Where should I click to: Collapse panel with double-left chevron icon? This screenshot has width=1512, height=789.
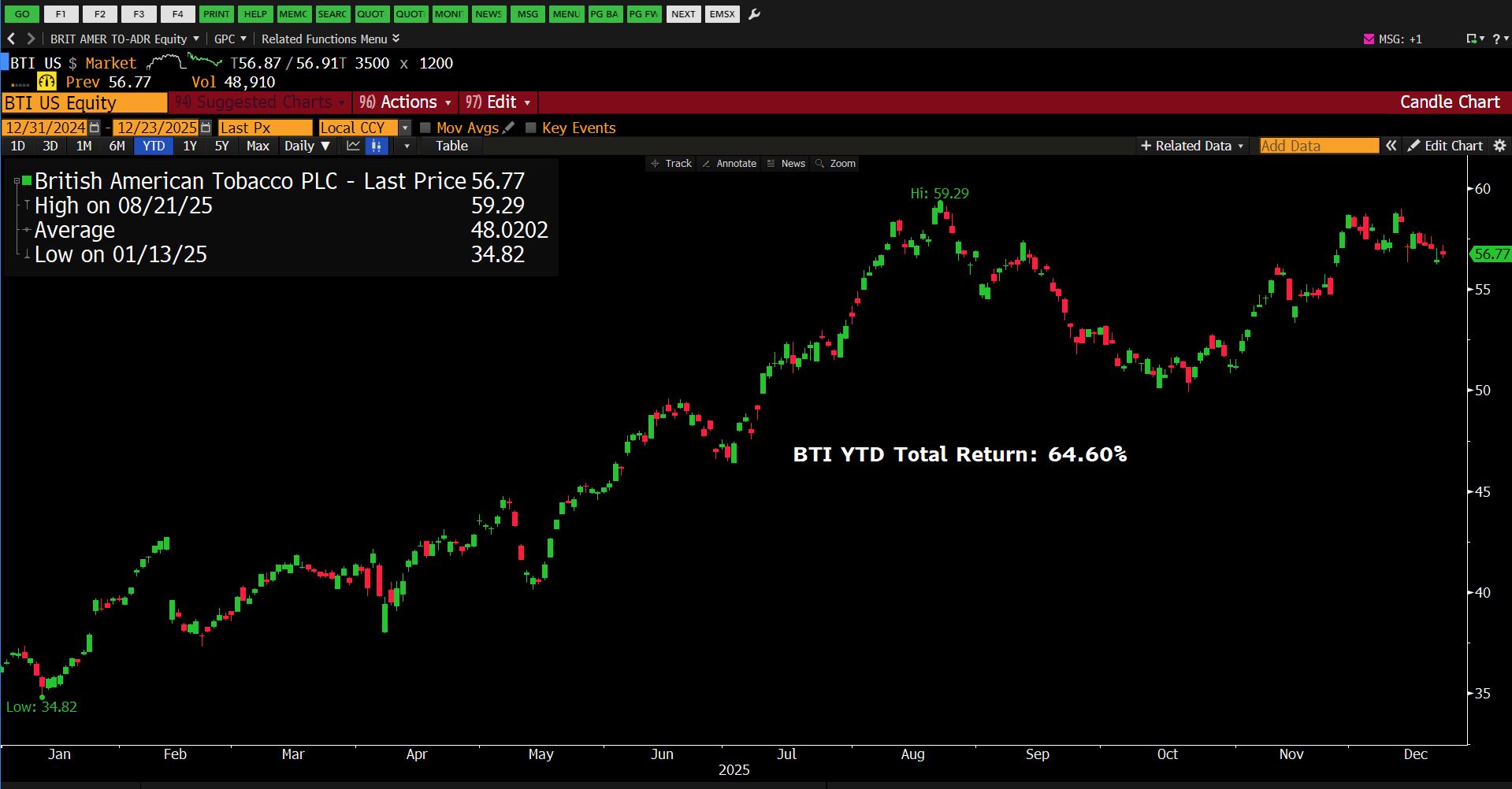[1391, 146]
